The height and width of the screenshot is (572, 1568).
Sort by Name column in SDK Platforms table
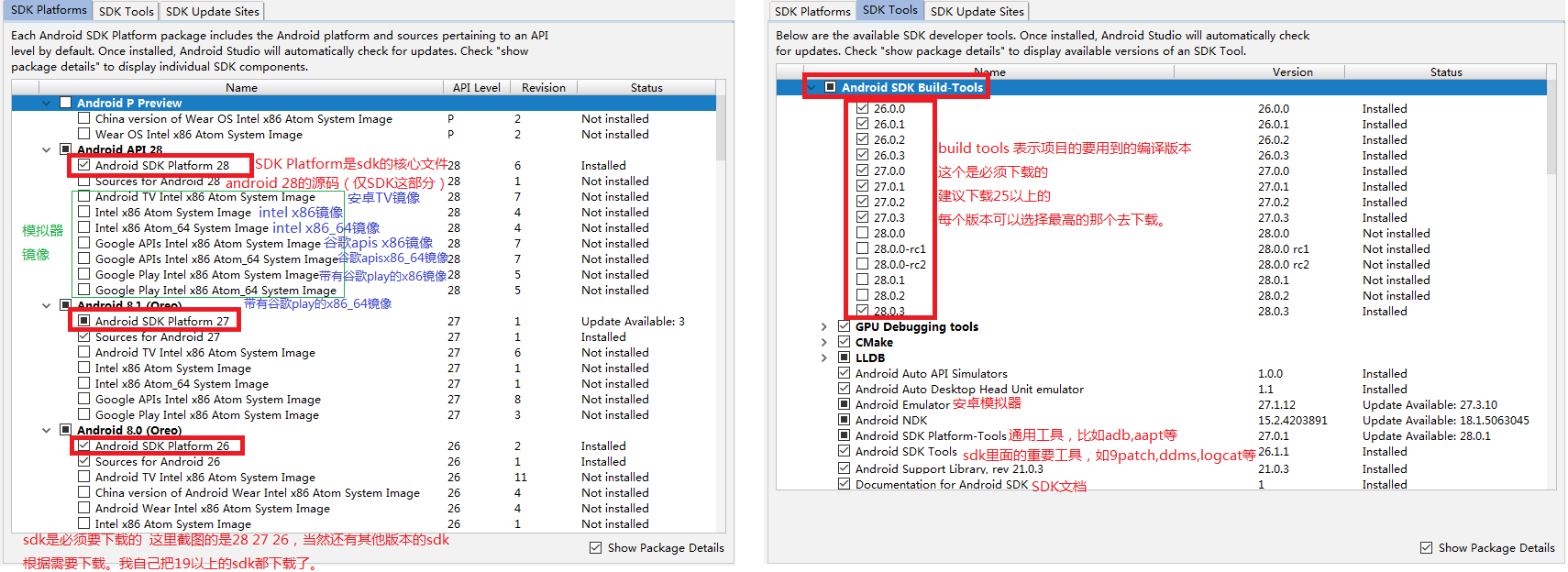pyautogui.click(x=241, y=88)
